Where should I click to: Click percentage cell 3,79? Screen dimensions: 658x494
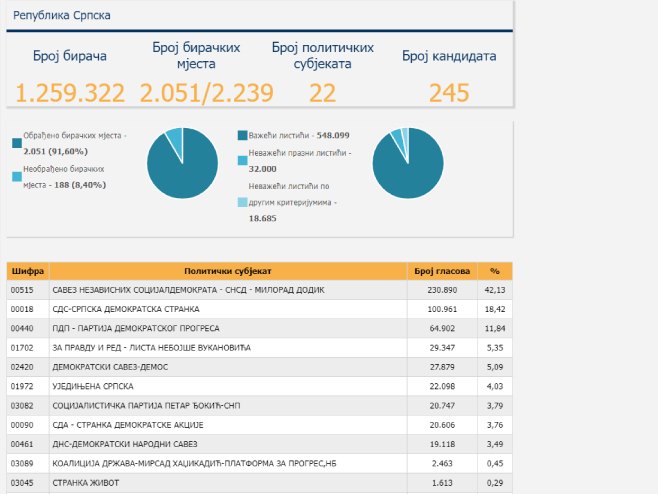[495, 406]
